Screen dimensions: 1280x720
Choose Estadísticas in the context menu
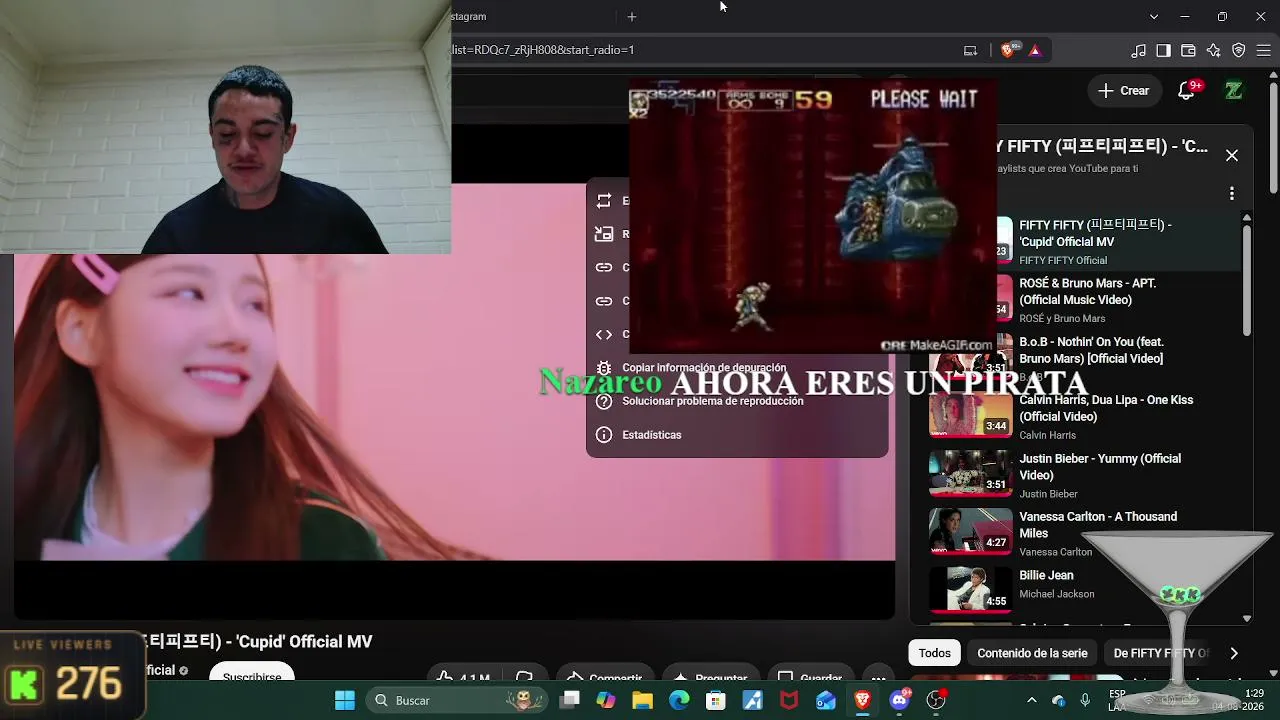click(x=737, y=435)
